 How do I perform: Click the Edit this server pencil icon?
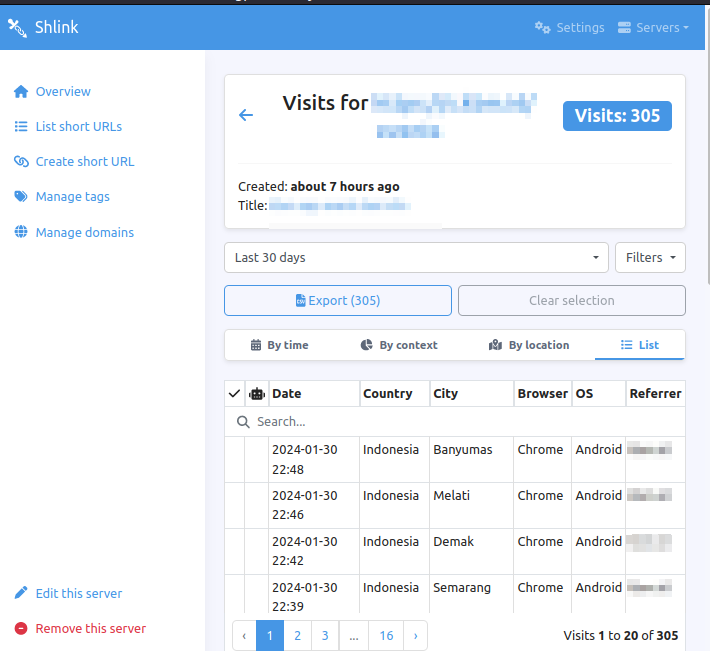pyautogui.click(x=21, y=593)
